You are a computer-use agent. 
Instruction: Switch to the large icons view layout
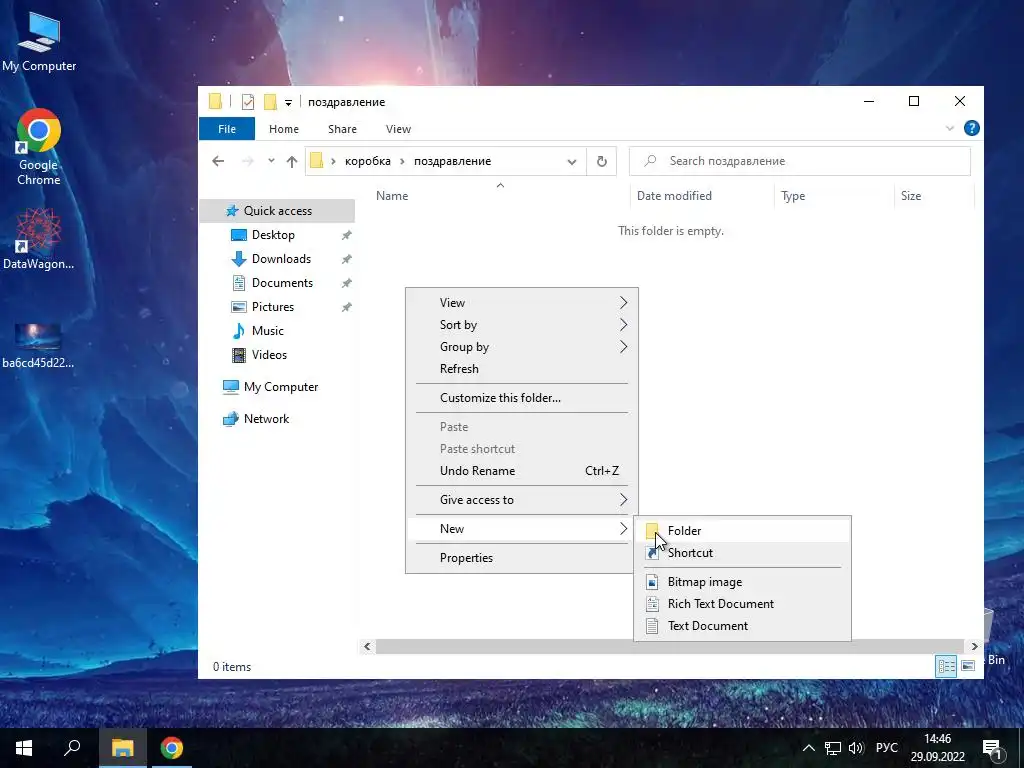(x=968, y=666)
